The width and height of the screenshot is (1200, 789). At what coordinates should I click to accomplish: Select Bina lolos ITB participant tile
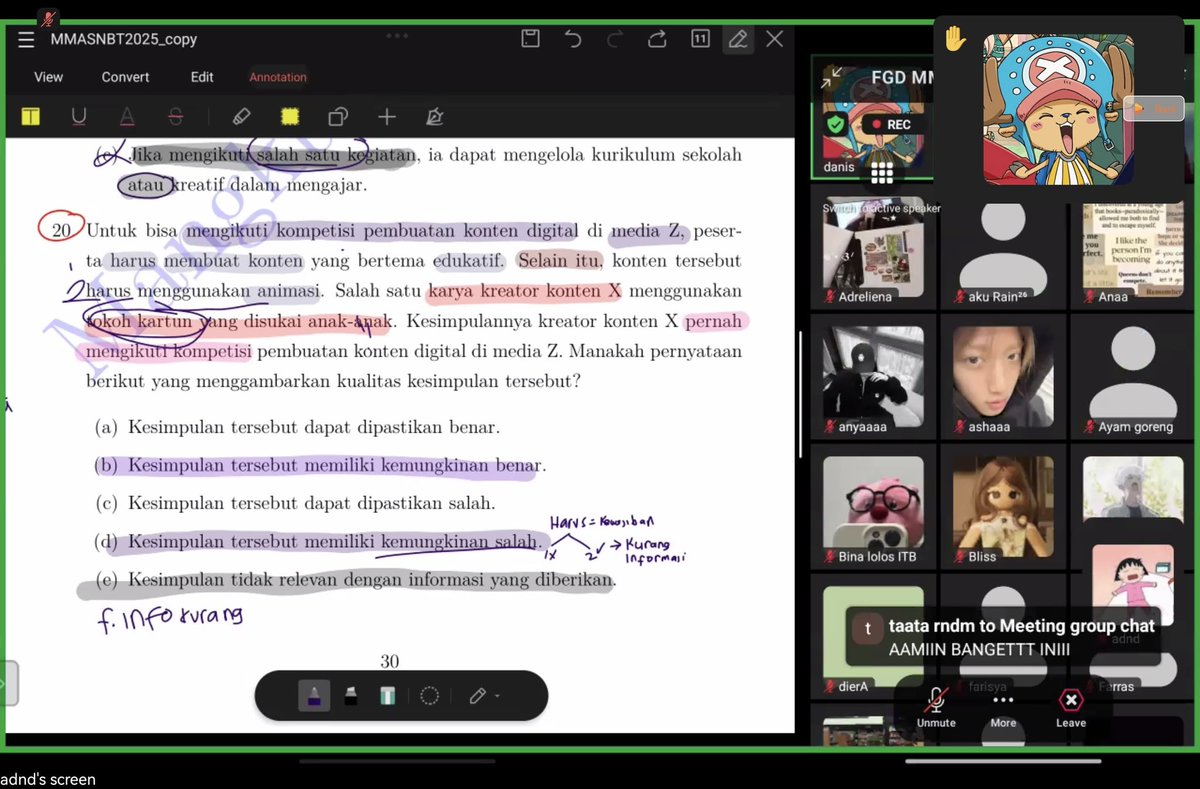point(873,506)
